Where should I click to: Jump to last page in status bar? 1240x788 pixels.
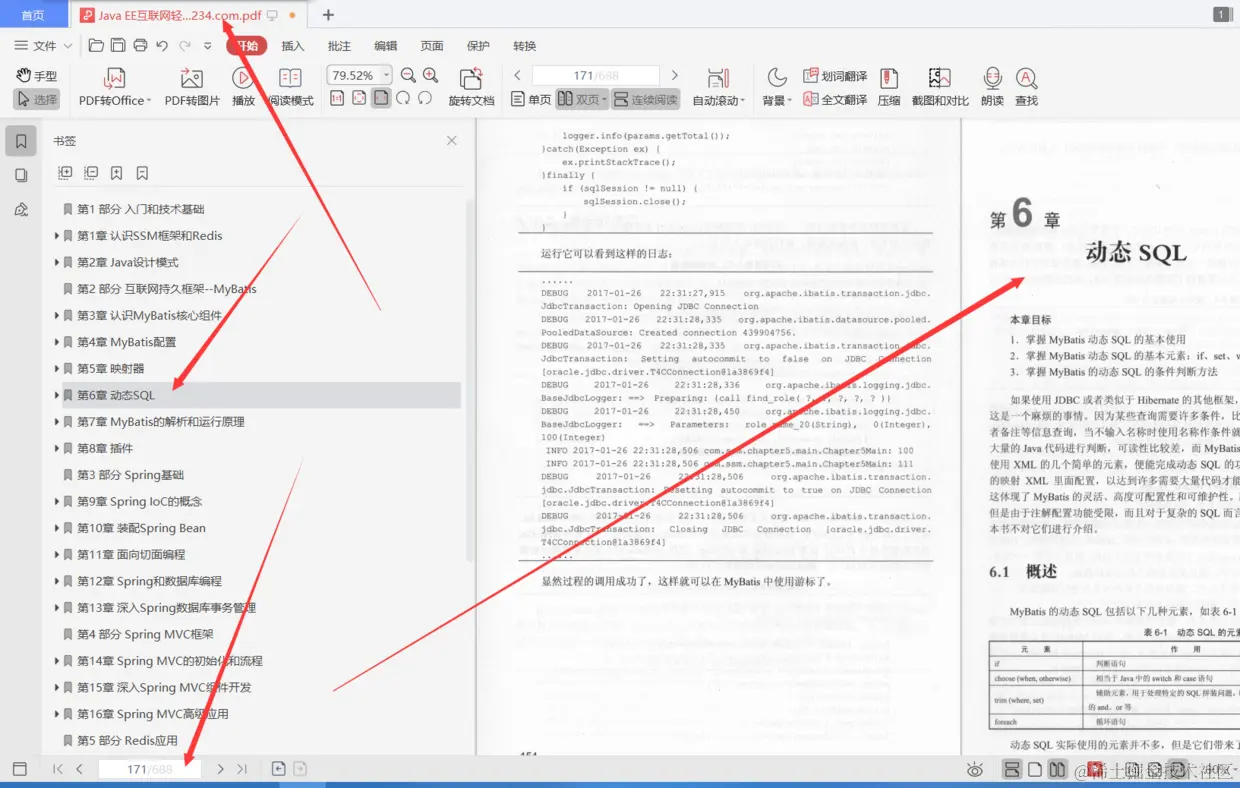click(x=241, y=769)
